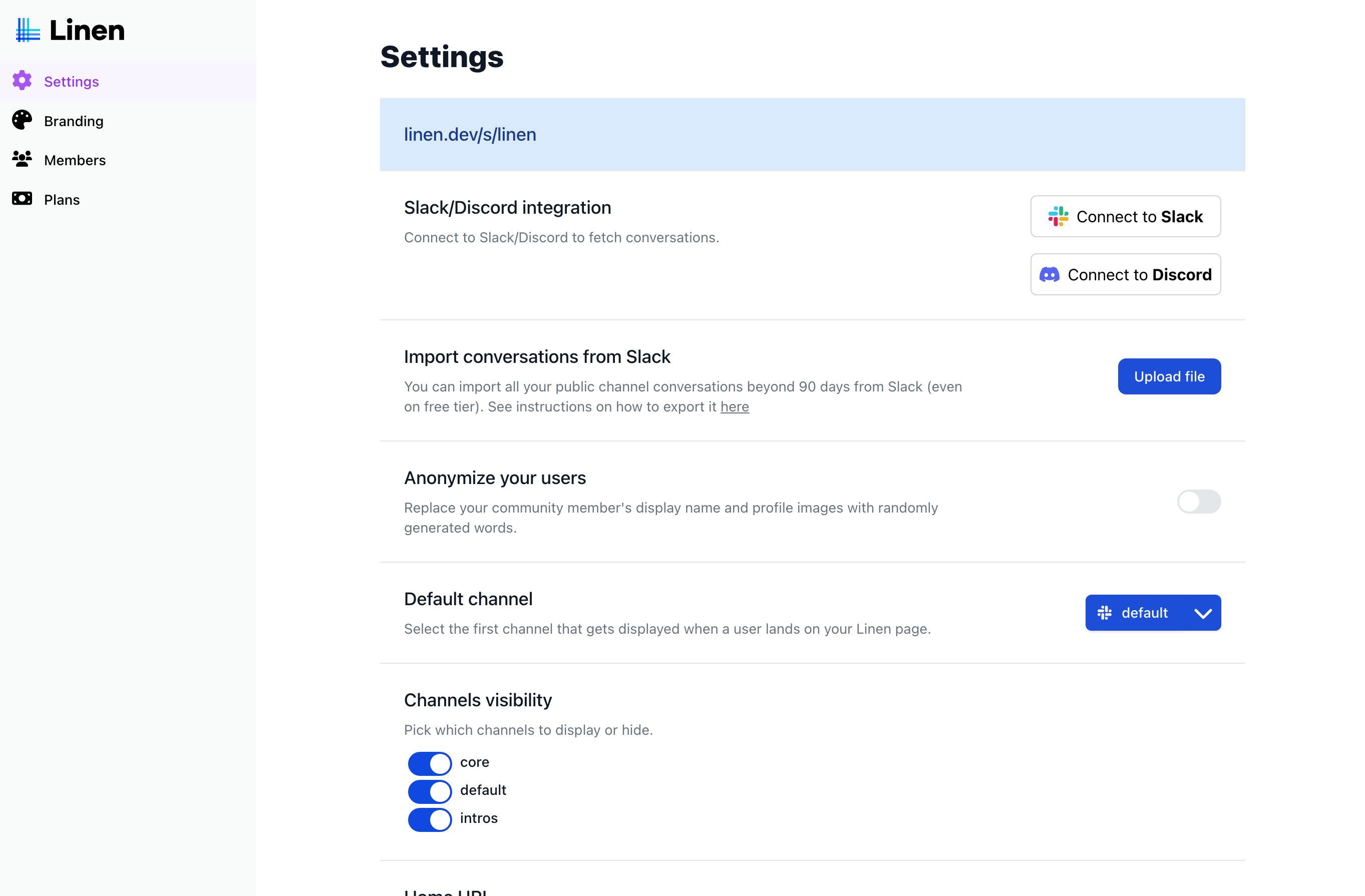Click the Members people icon
The width and height of the screenshot is (1365, 896).
click(23, 159)
